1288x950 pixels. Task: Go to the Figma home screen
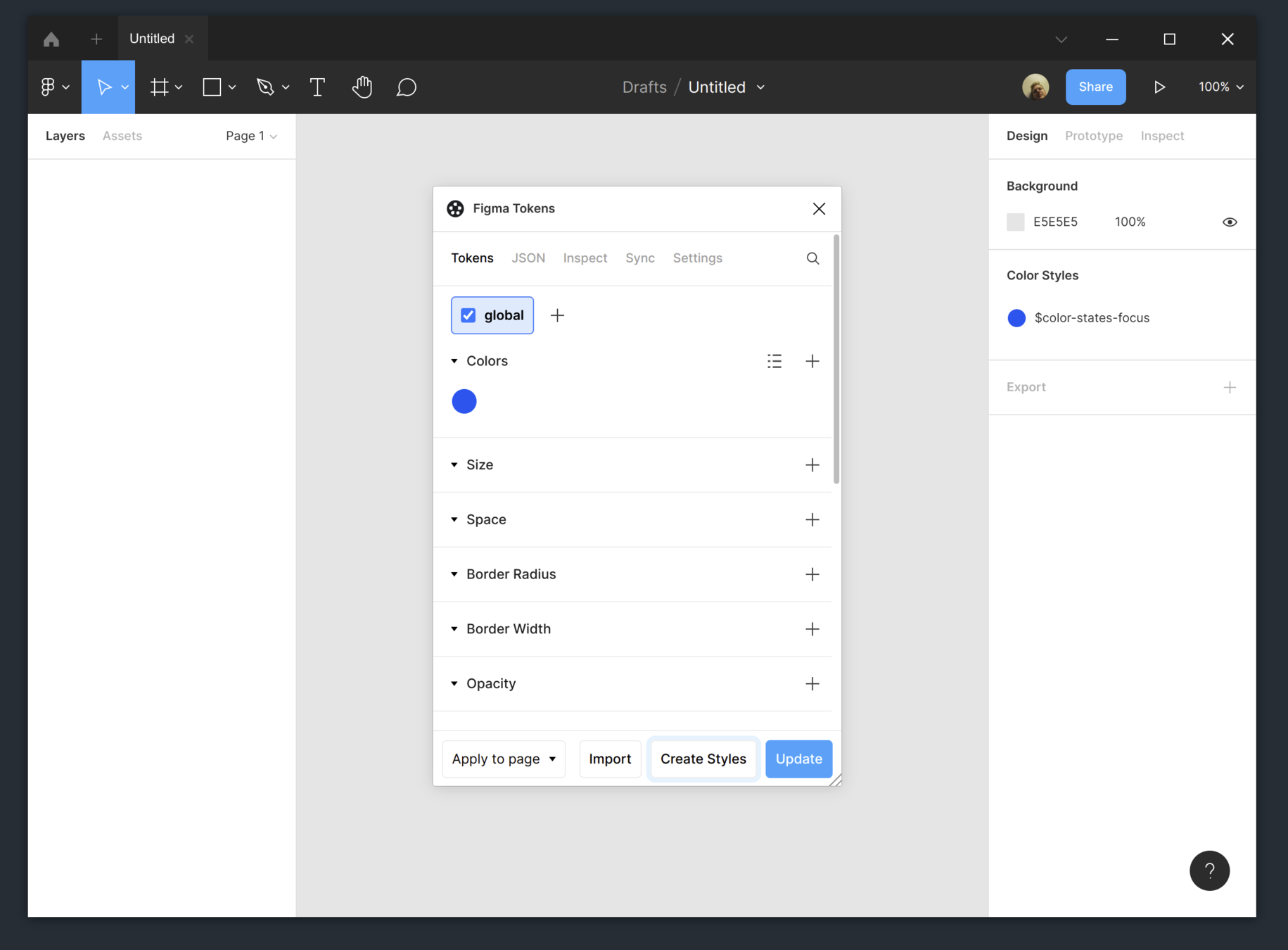(51, 39)
